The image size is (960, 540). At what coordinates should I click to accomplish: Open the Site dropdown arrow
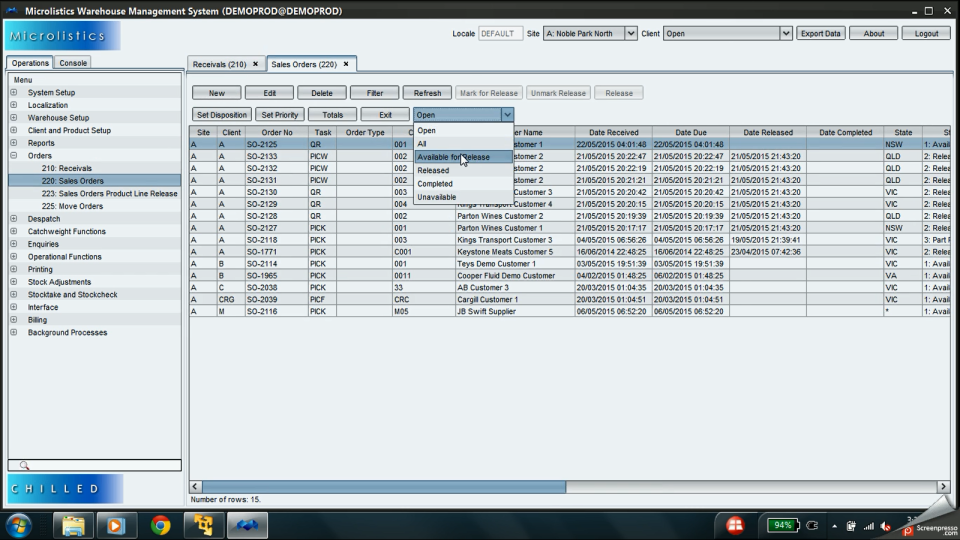pos(630,34)
